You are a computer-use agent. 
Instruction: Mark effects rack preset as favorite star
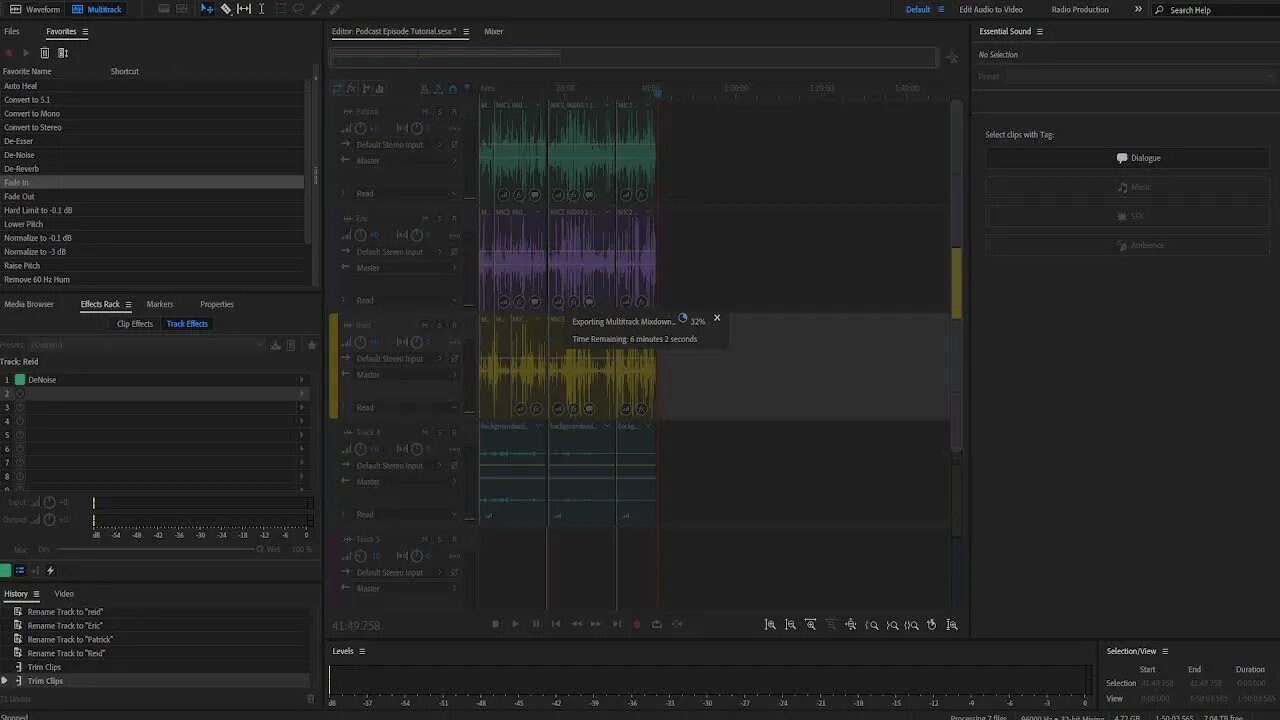coord(312,345)
